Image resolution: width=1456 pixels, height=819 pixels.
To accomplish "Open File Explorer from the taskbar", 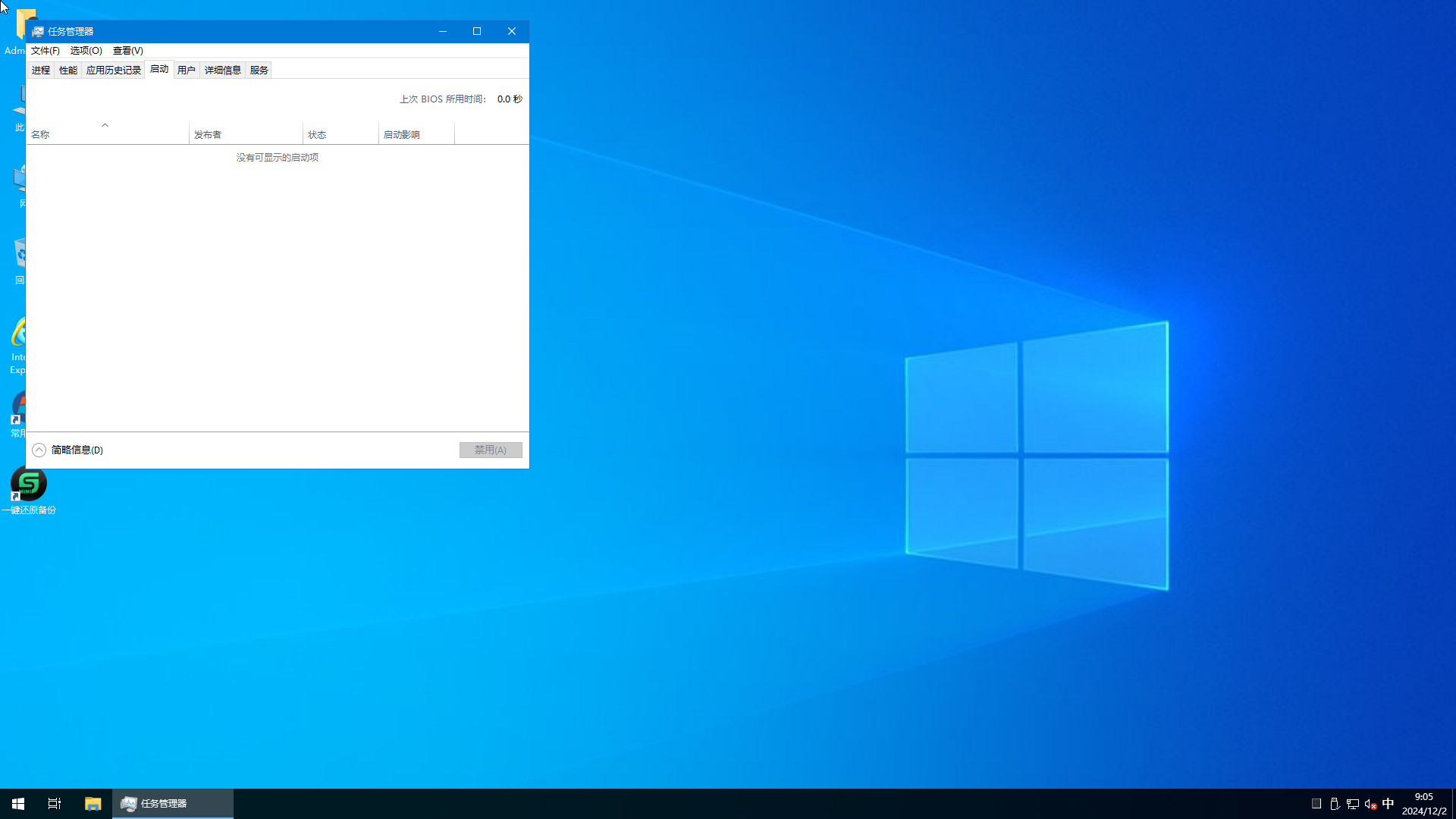I will pos(93,804).
